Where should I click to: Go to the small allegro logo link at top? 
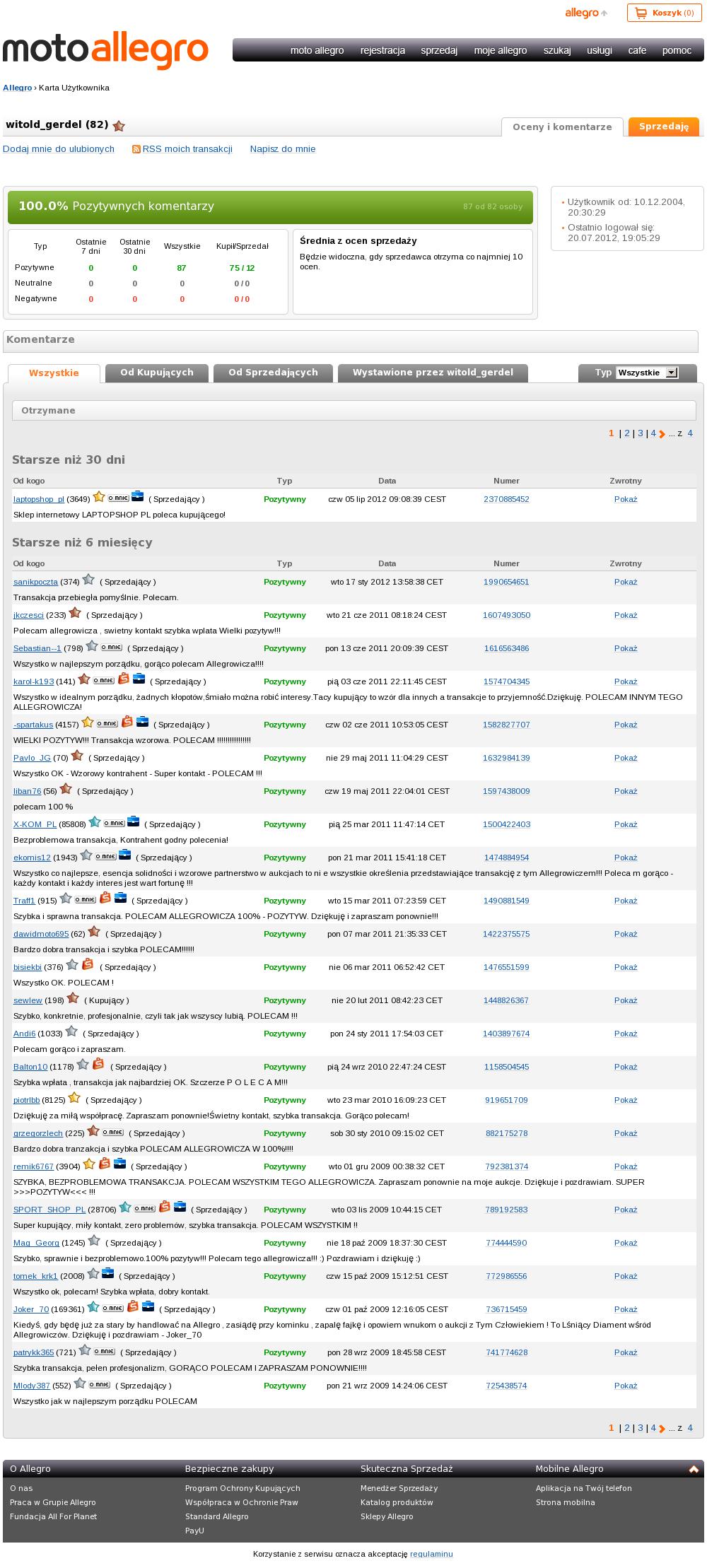click(585, 13)
